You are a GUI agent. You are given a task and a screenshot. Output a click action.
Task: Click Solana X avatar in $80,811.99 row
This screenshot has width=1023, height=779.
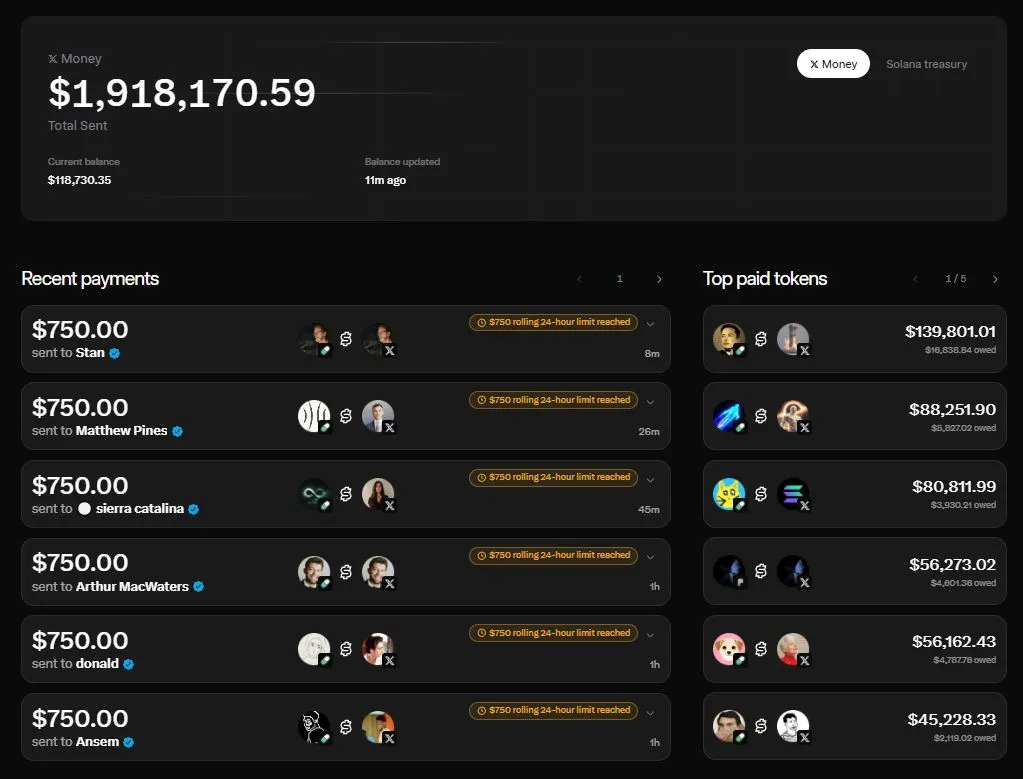(x=793, y=494)
